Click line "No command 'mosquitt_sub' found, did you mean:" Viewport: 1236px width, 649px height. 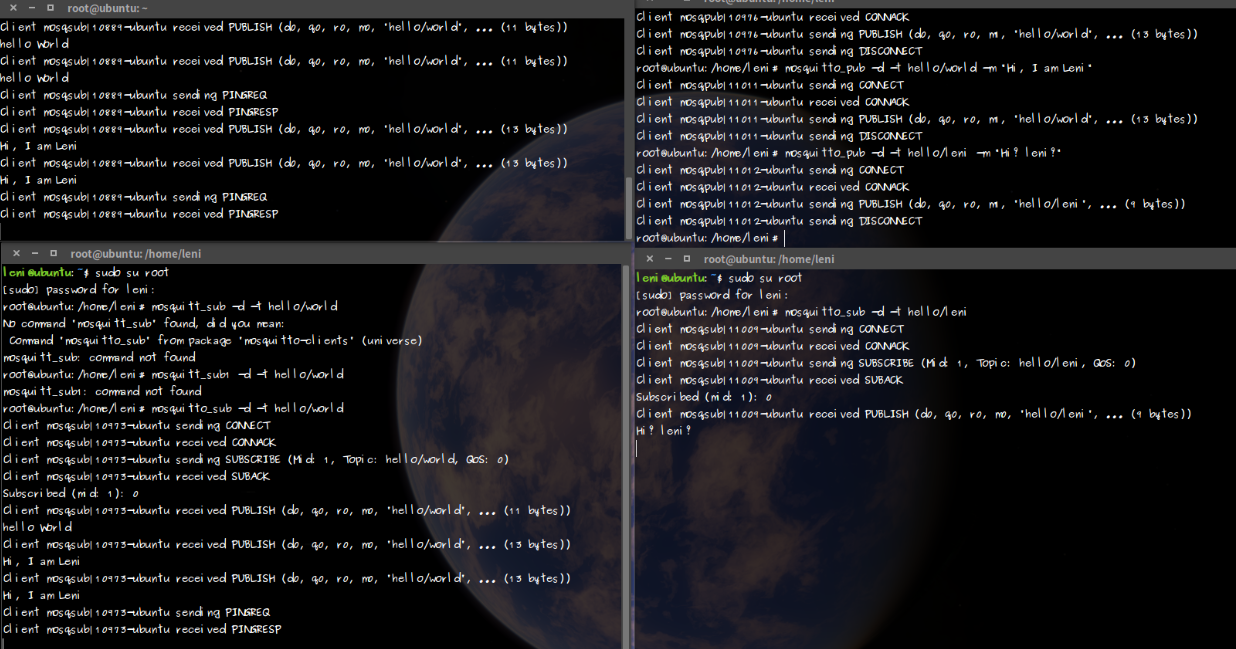144,323
